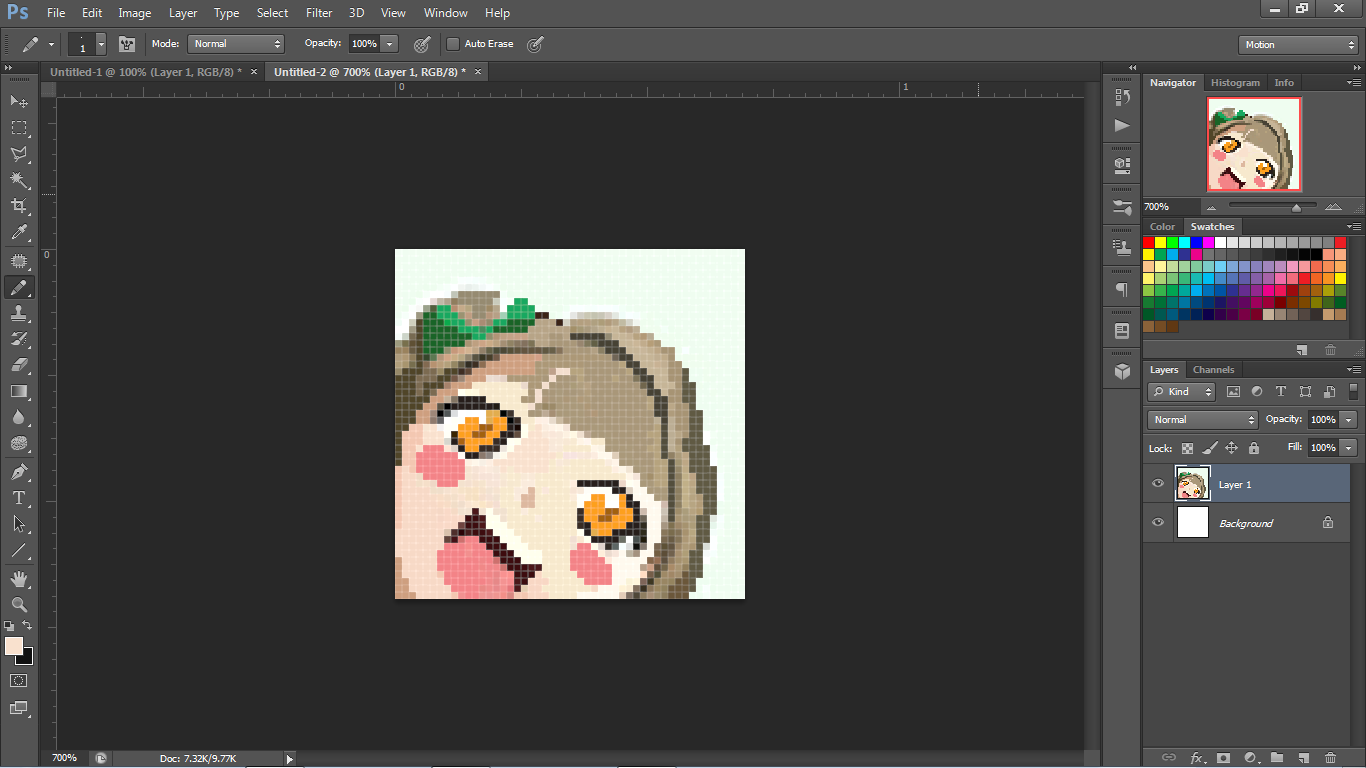Viewport: 1366px width, 768px height.
Task: Select the Healing Brush tool
Action: point(19,261)
